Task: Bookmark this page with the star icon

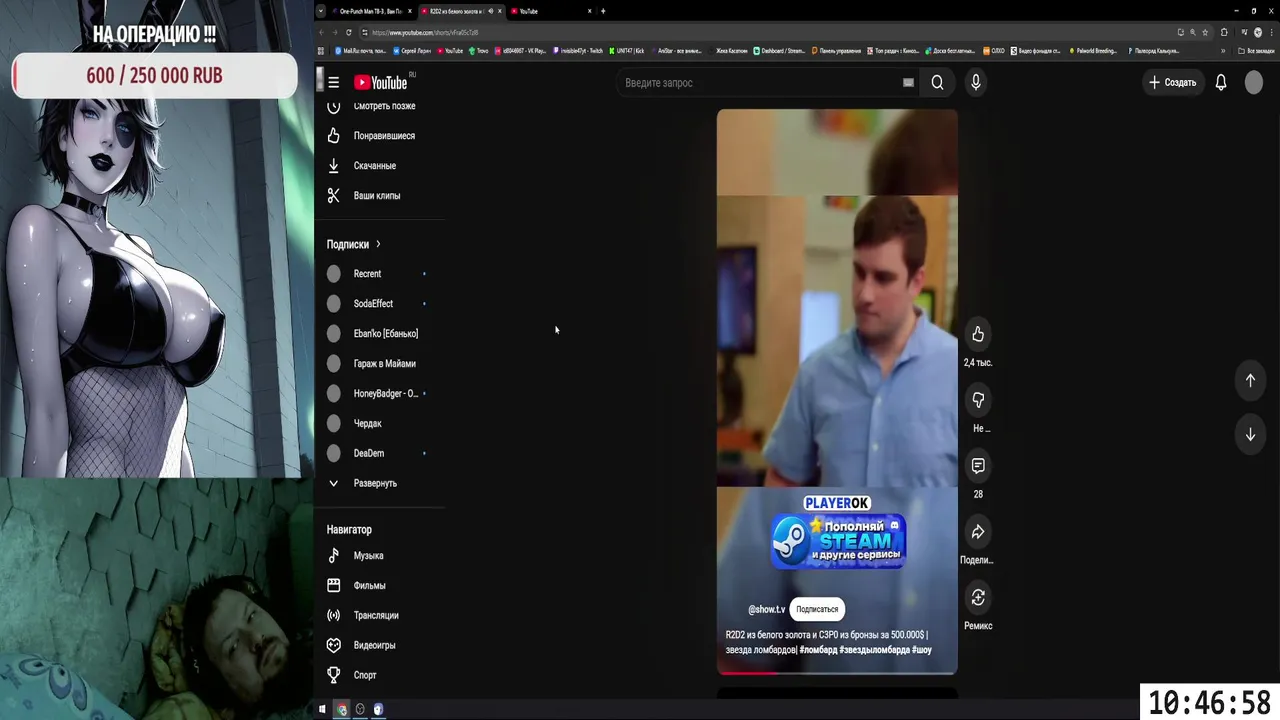Action: click(x=1205, y=32)
